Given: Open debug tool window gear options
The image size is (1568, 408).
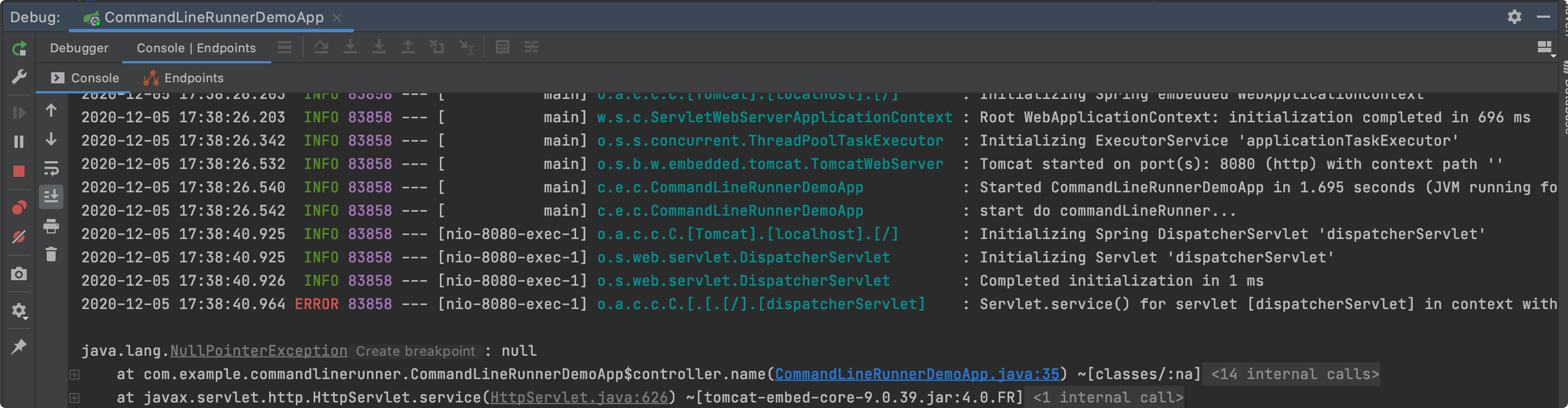Looking at the screenshot, I should tap(1515, 17).
